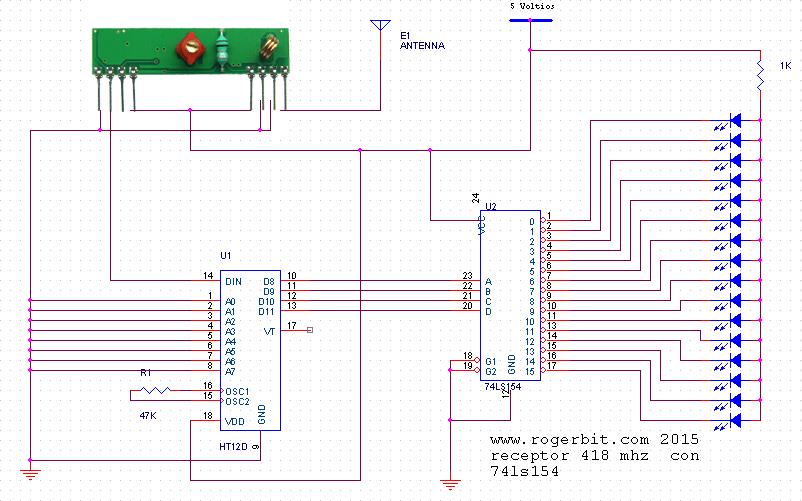
Task: Select the '5 Voltios' supply label
Action: [532, 6]
